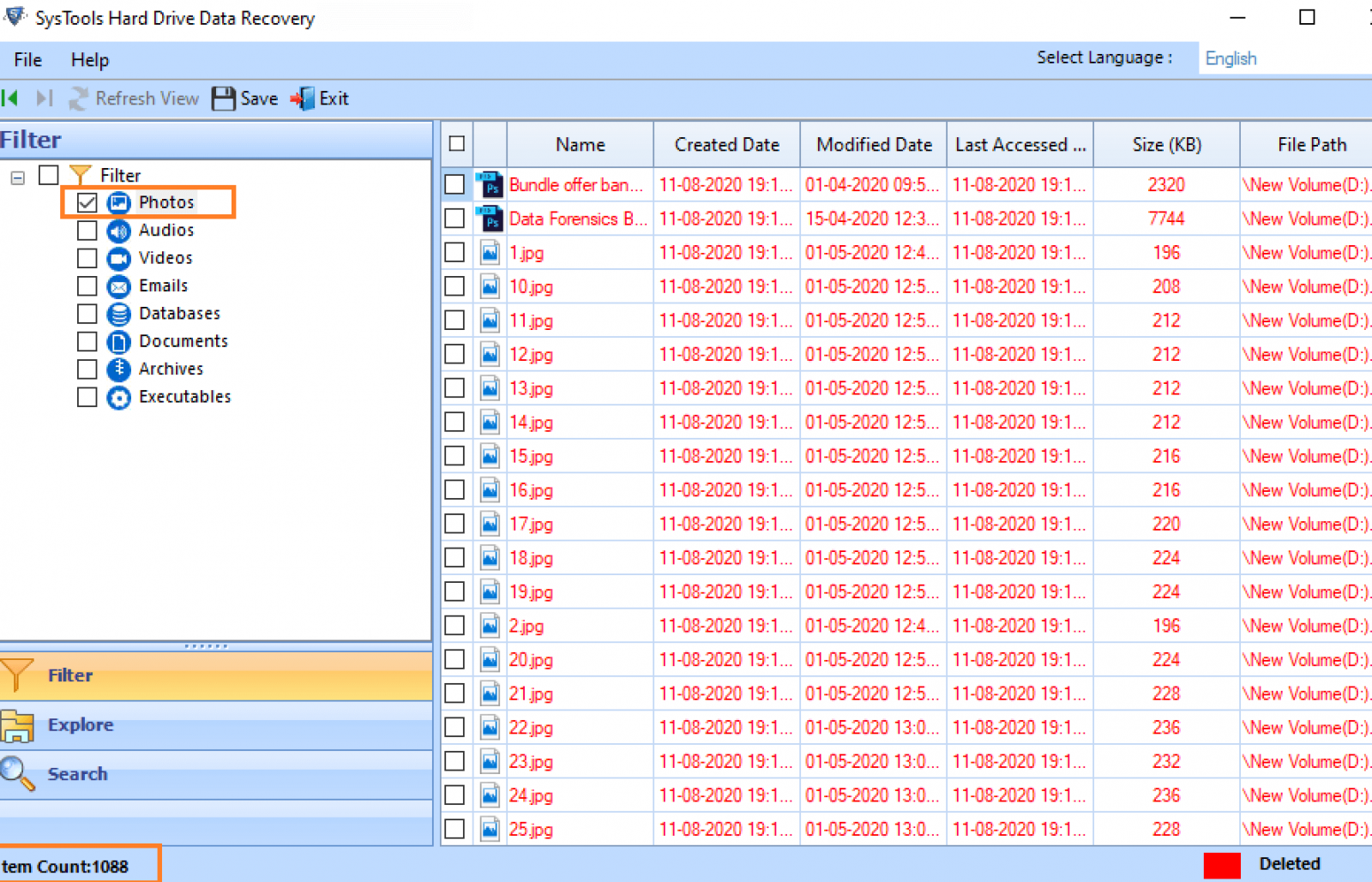Uncheck the Photos filter checkbox

87,202
